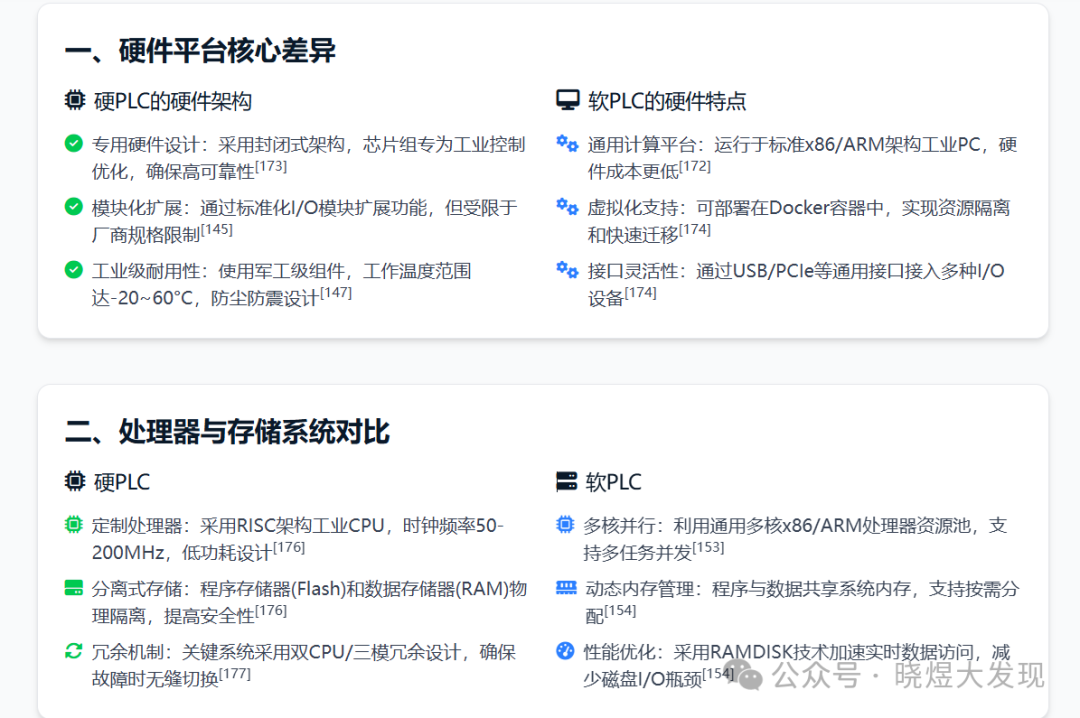Open citation [176] after 提高安全性
This screenshot has height=718, width=1080.
coord(271,611)
